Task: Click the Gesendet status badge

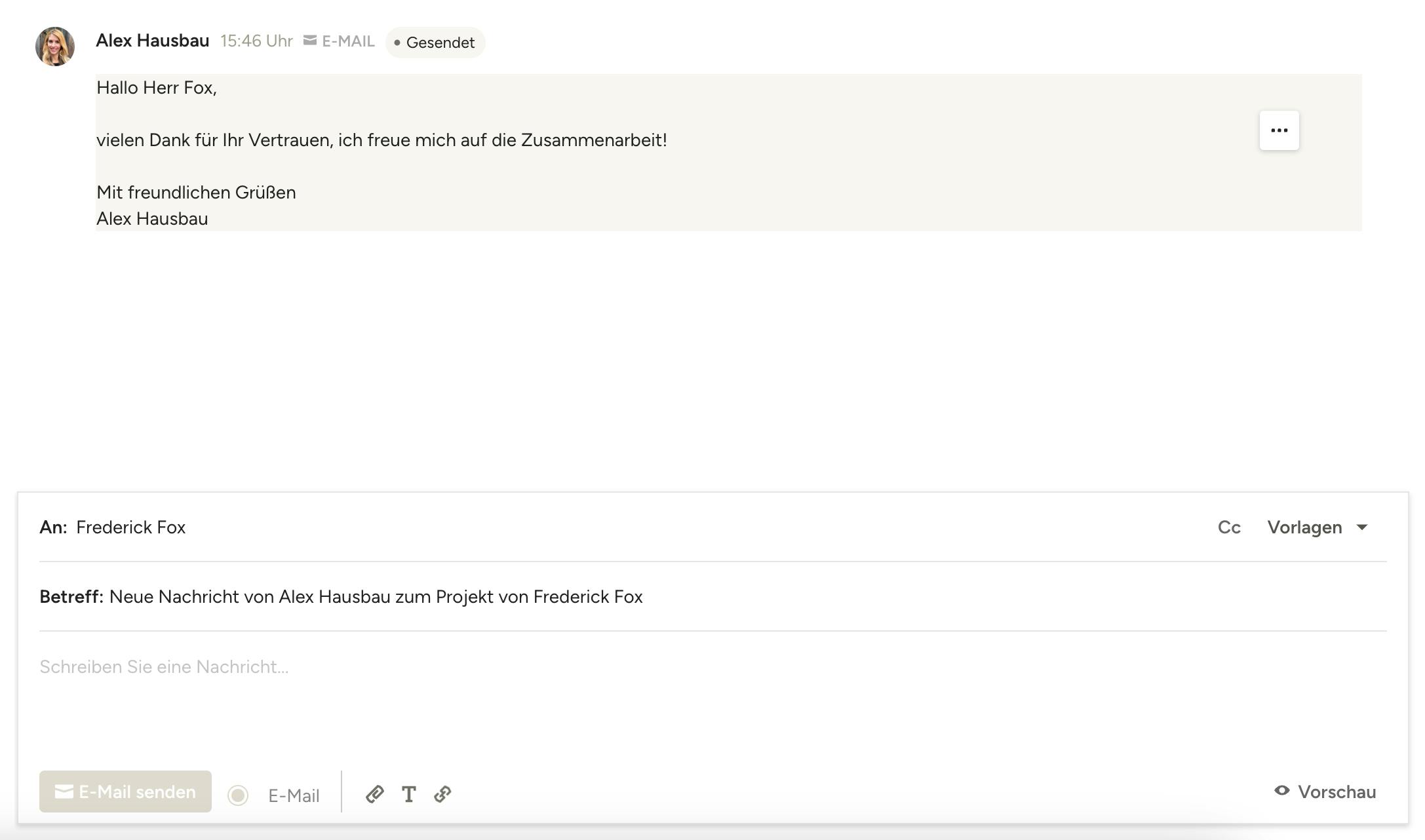Action: point(435,43)
